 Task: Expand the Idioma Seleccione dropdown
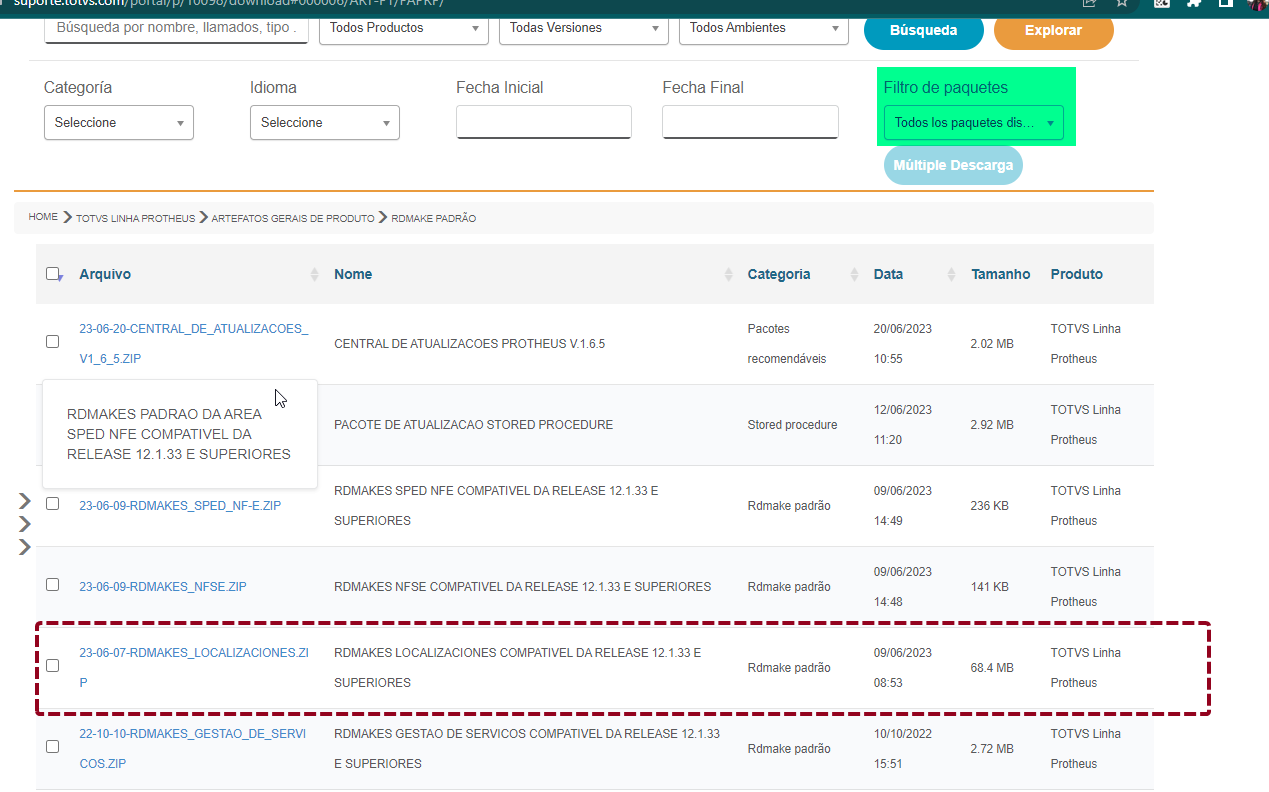[325, 122]
